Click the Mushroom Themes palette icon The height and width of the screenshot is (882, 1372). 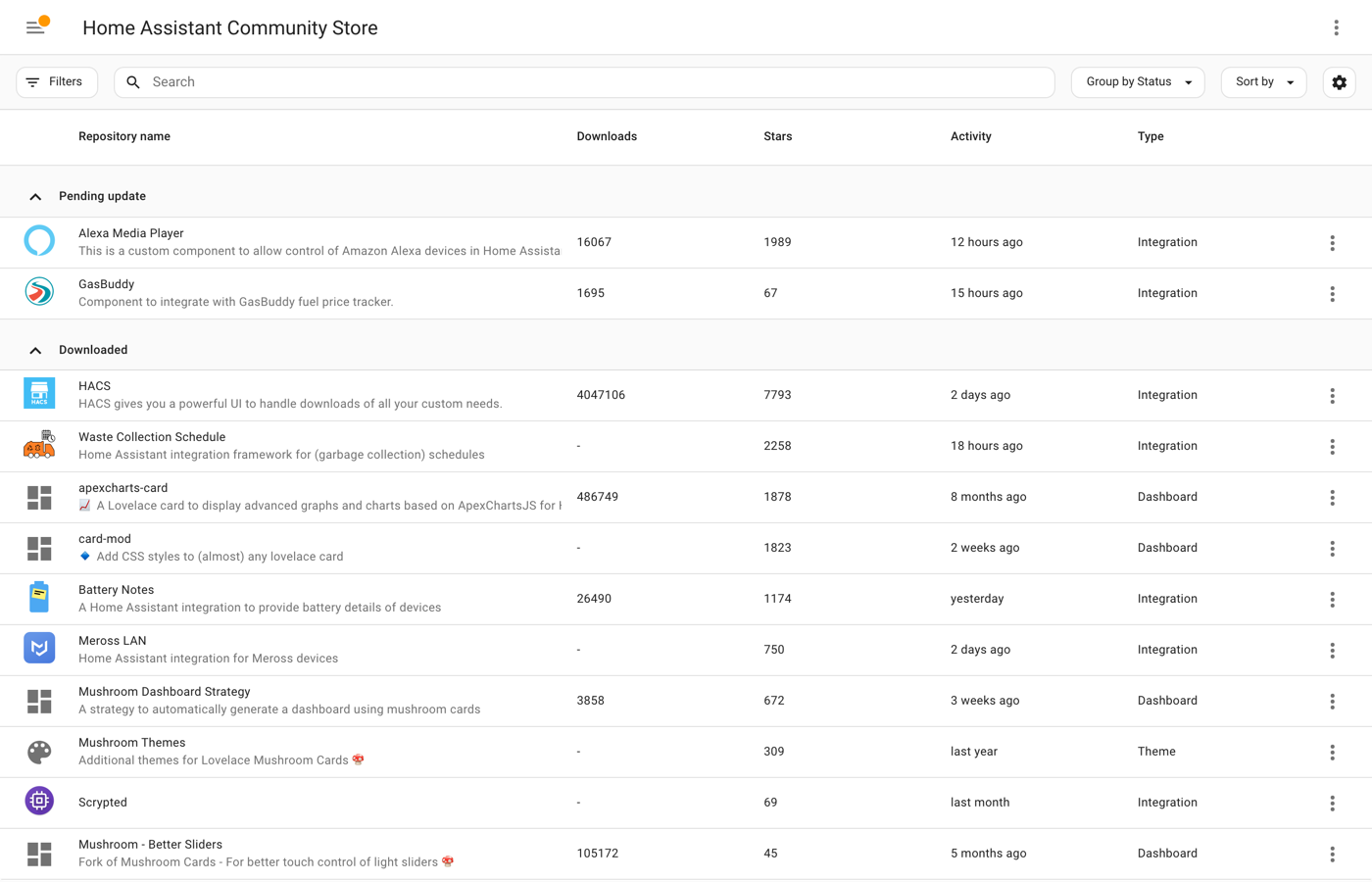coord(39,752)
